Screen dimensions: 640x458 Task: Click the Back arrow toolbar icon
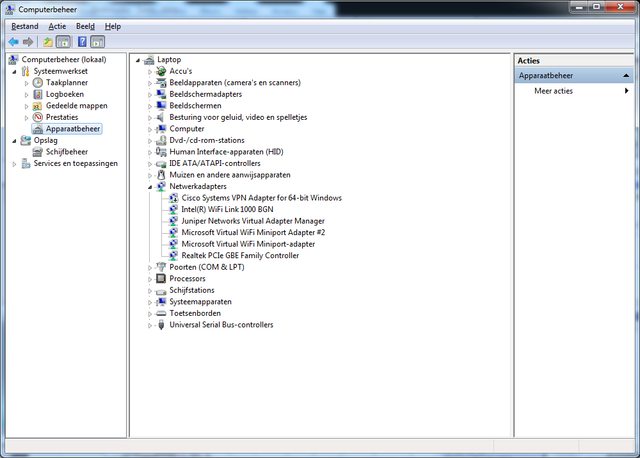tap(13, 42)
